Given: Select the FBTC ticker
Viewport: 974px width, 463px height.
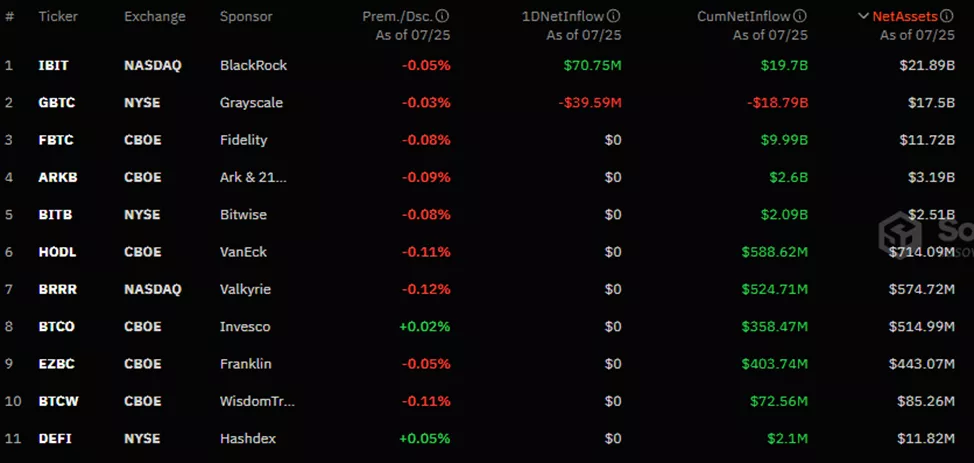Looking at the screenshot, I should (x=55, y=140).
